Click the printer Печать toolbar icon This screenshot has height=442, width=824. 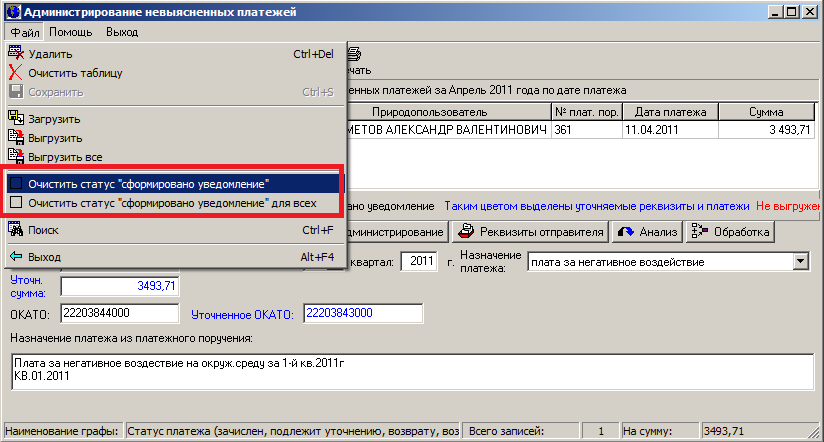pos(353,55)
